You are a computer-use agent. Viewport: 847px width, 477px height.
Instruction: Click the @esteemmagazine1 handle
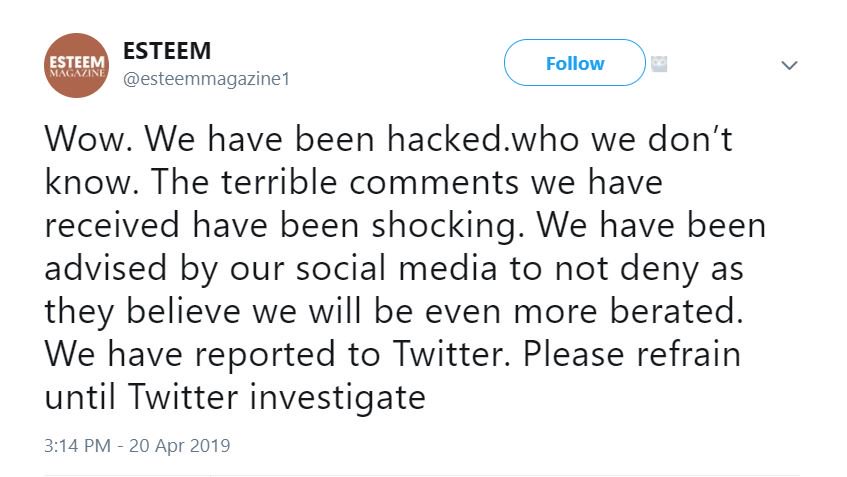(x=205, y=79)
